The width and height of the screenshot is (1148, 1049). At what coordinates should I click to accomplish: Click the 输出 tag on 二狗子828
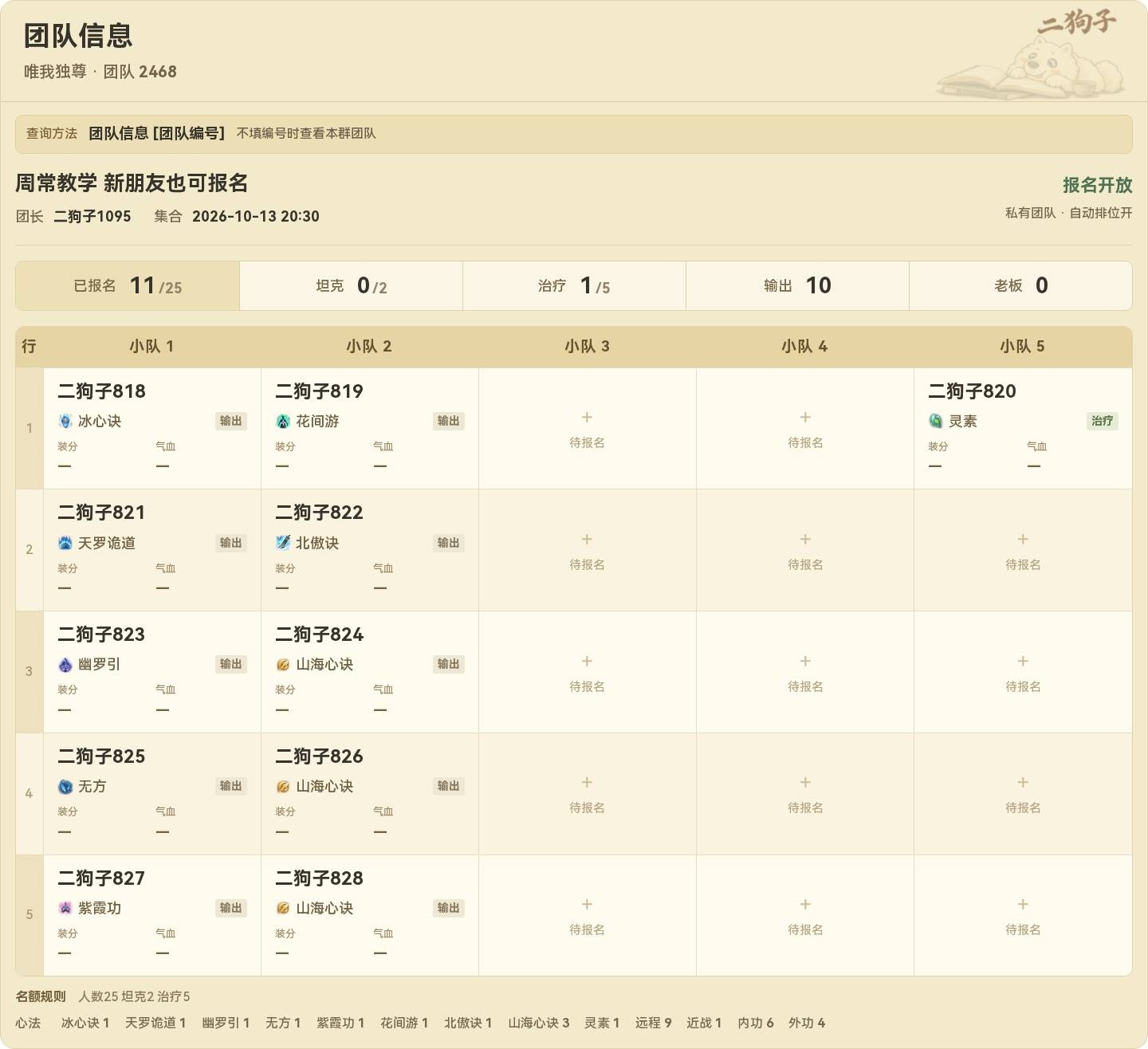tap(449, 908)
